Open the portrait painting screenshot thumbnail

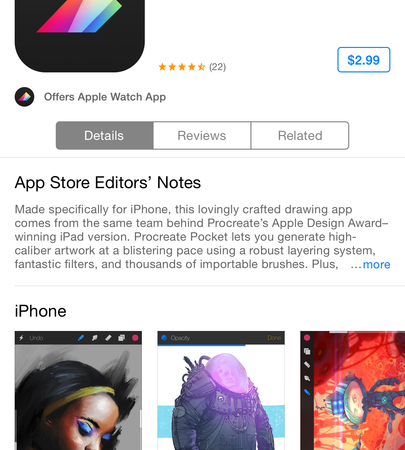[x=78, y=390]
